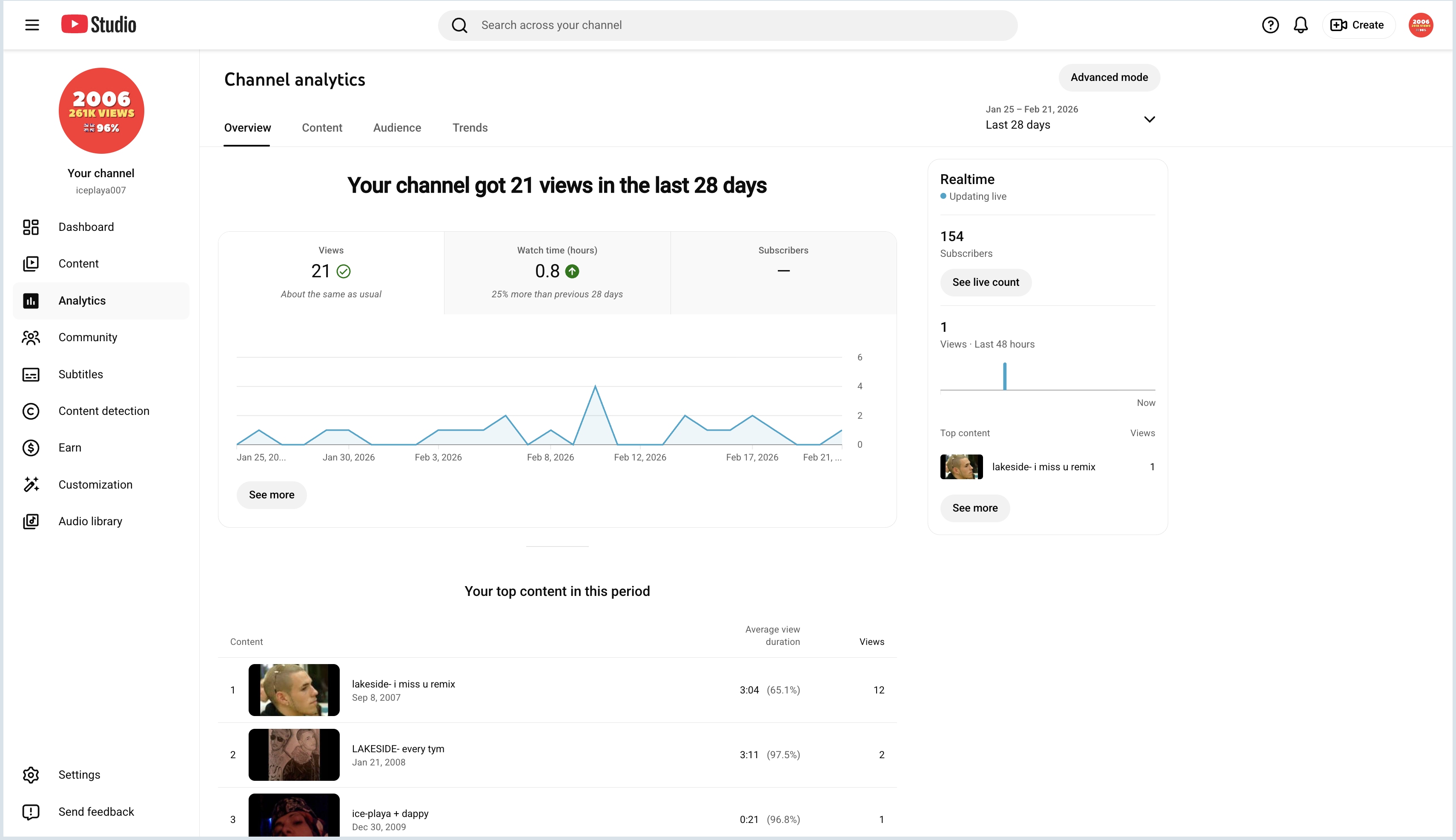This screenshot has height=840, width=1456.
Task: Click the Dashboard sidebar icon
Action: coord(31,227)
